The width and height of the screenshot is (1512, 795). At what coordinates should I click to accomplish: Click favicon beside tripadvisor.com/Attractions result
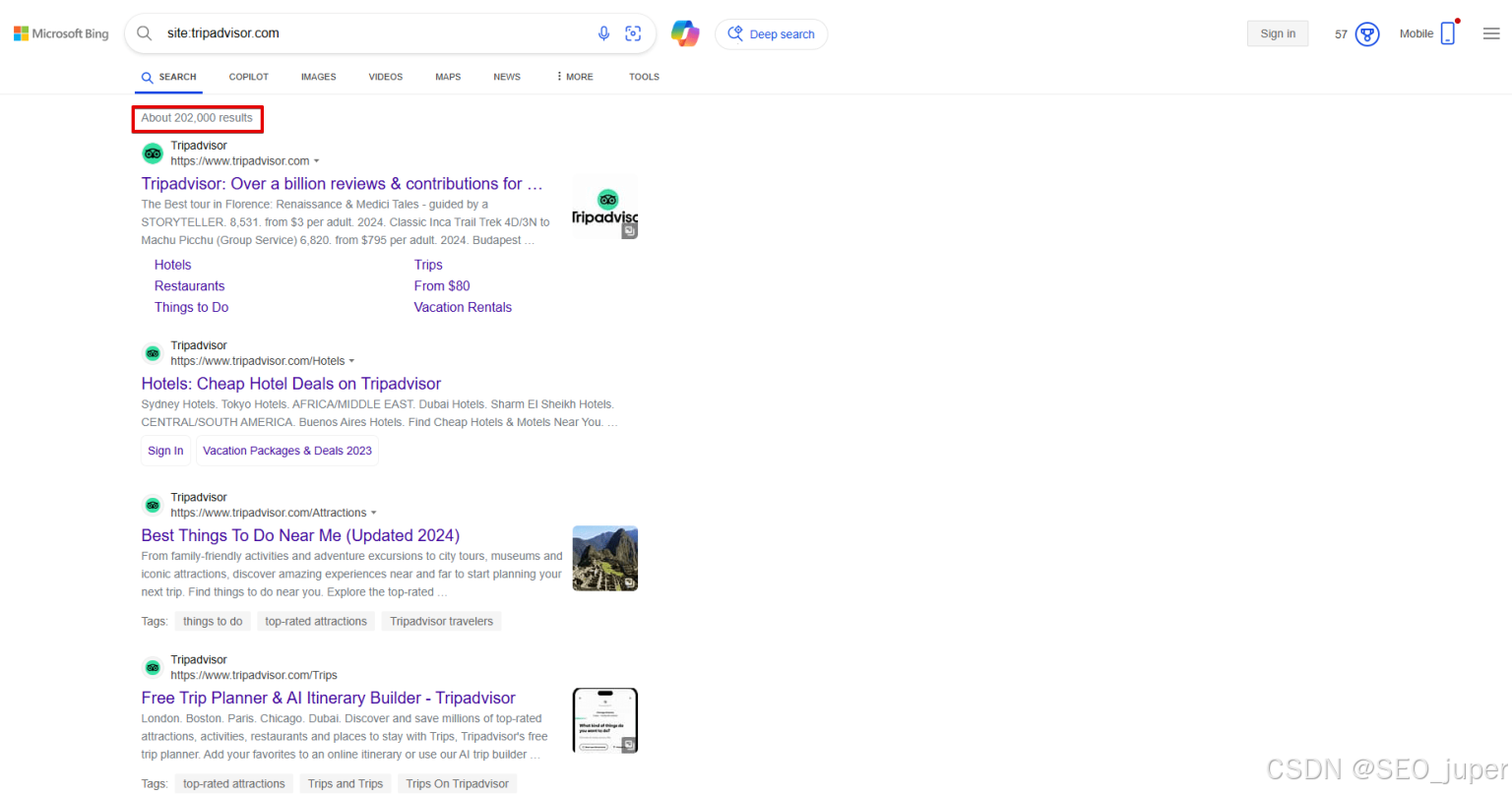coord(153,505)
